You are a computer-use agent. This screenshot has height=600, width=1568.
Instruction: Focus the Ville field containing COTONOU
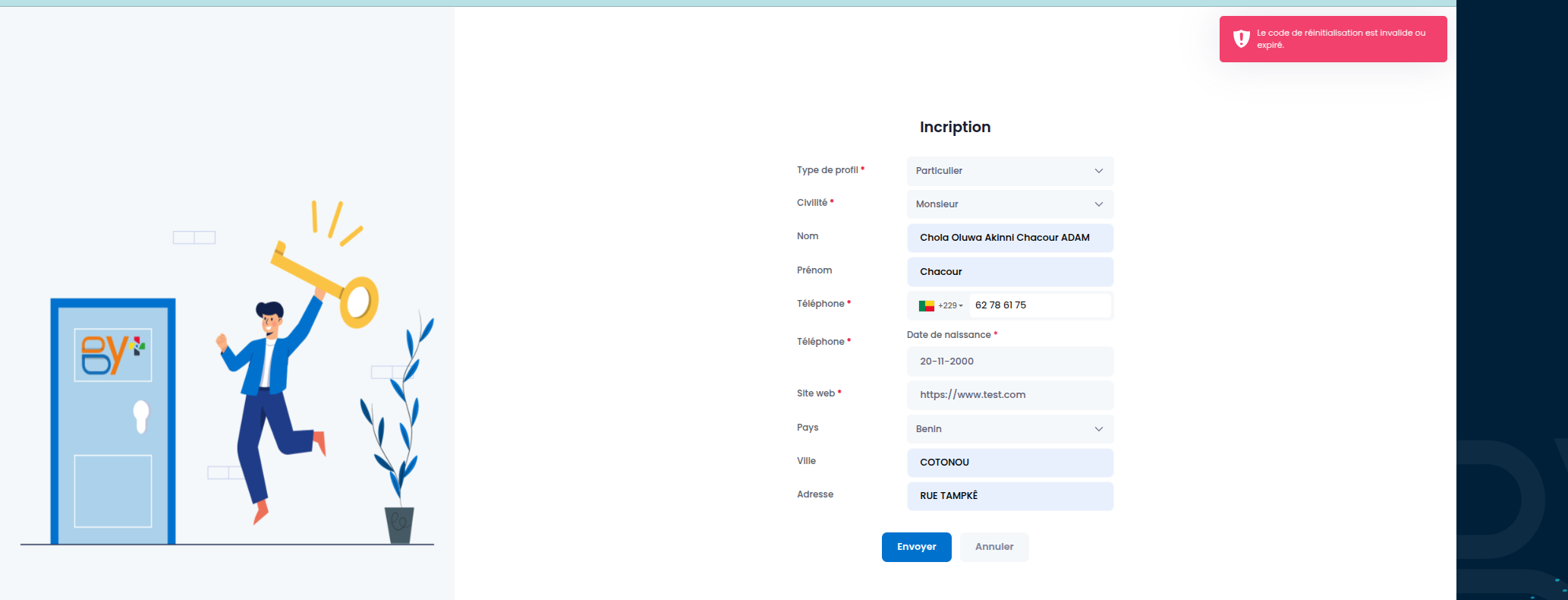[x=1010, y=463]
